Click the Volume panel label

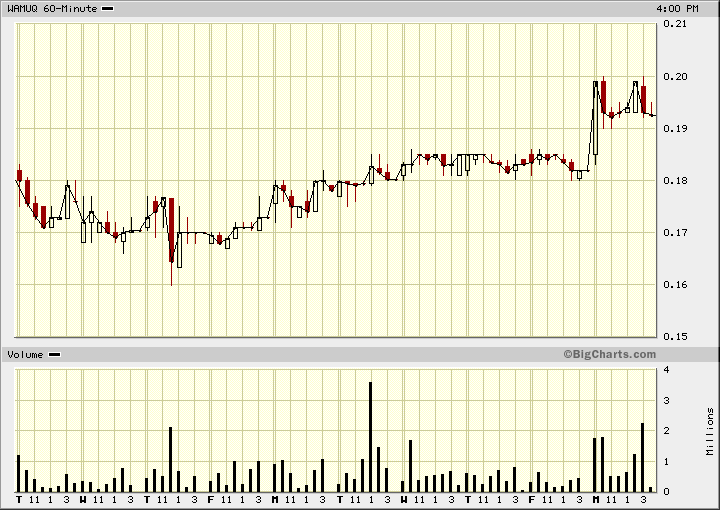click(25, 354)
